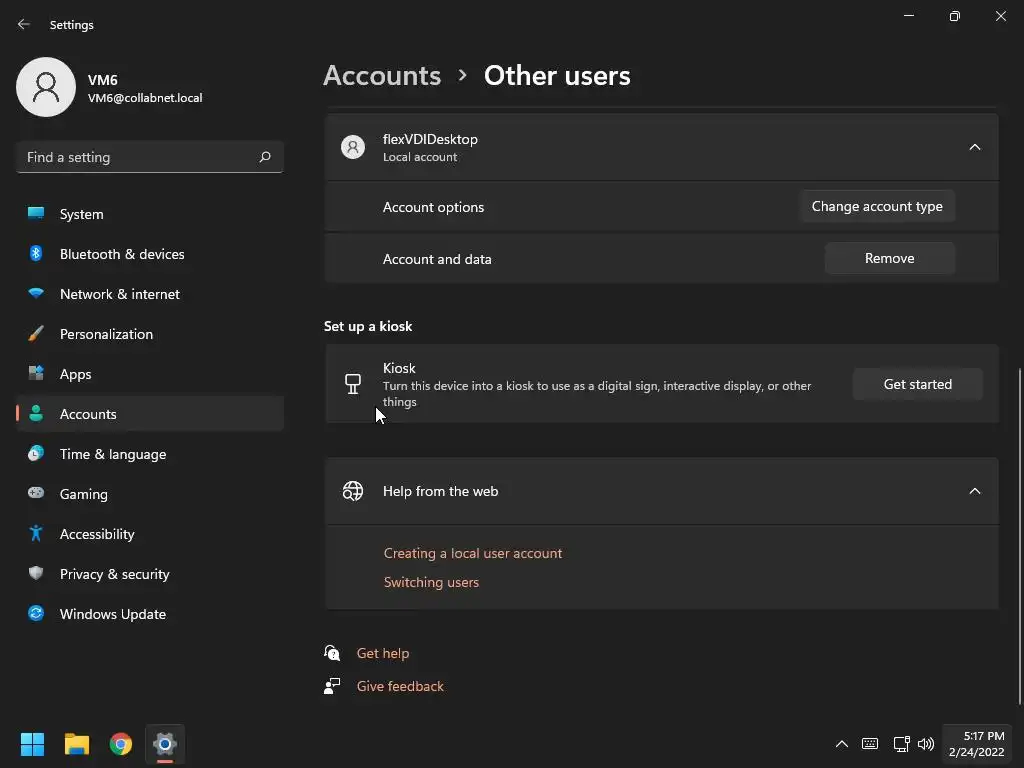1024x768 pixels.
Task: Click the Windows Start button
Action: pyautogui.click(x=33, y=744)
